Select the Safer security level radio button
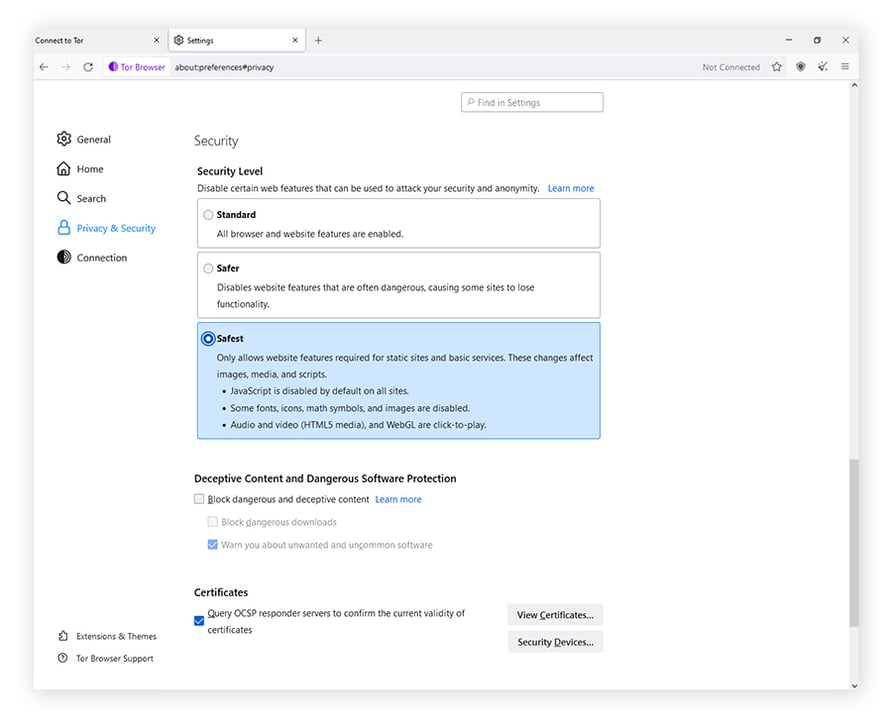The width and height of the screenshot is (892, 723). pos(208,268)
